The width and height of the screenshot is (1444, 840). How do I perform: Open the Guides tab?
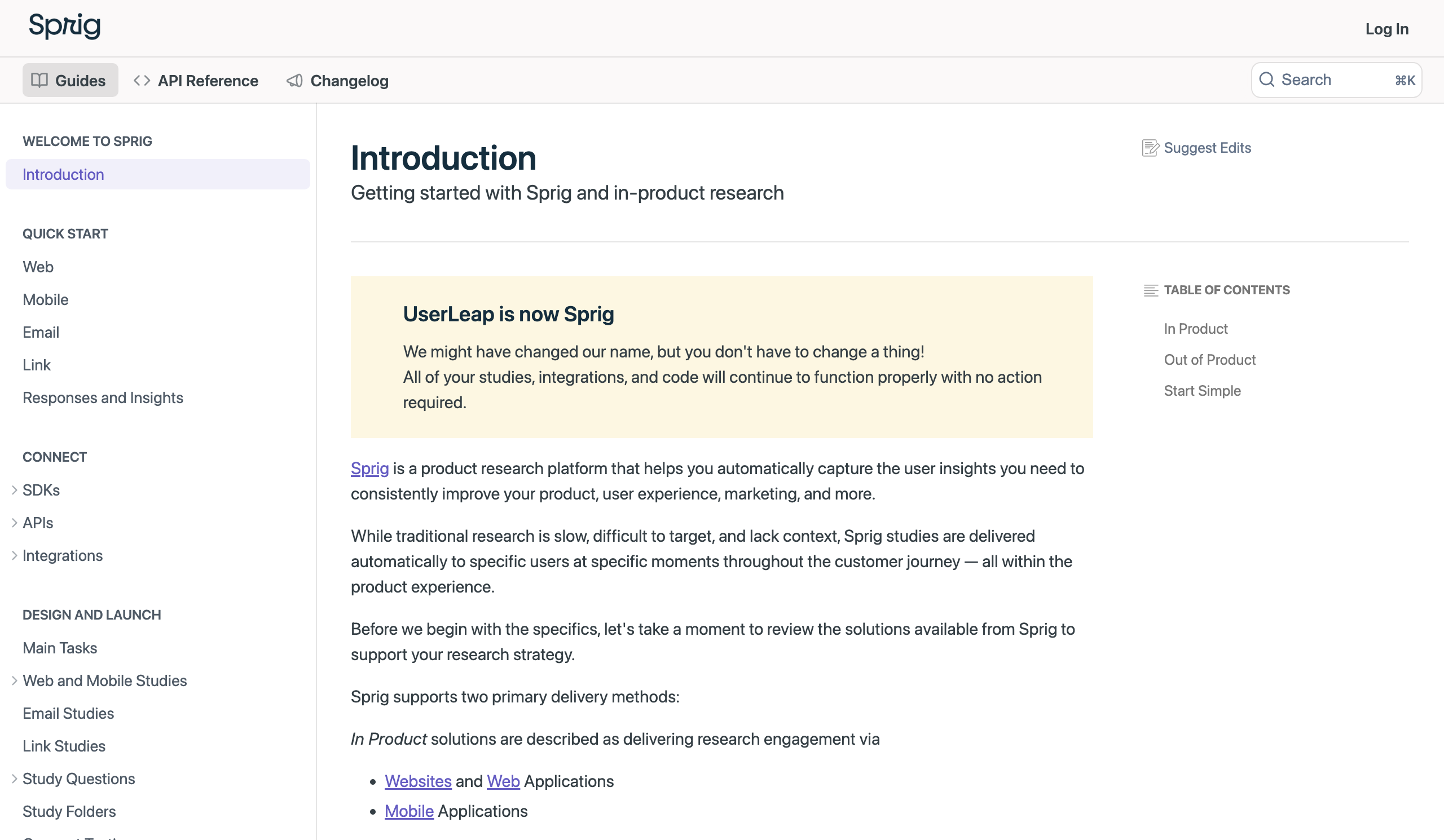pos(71,80)
